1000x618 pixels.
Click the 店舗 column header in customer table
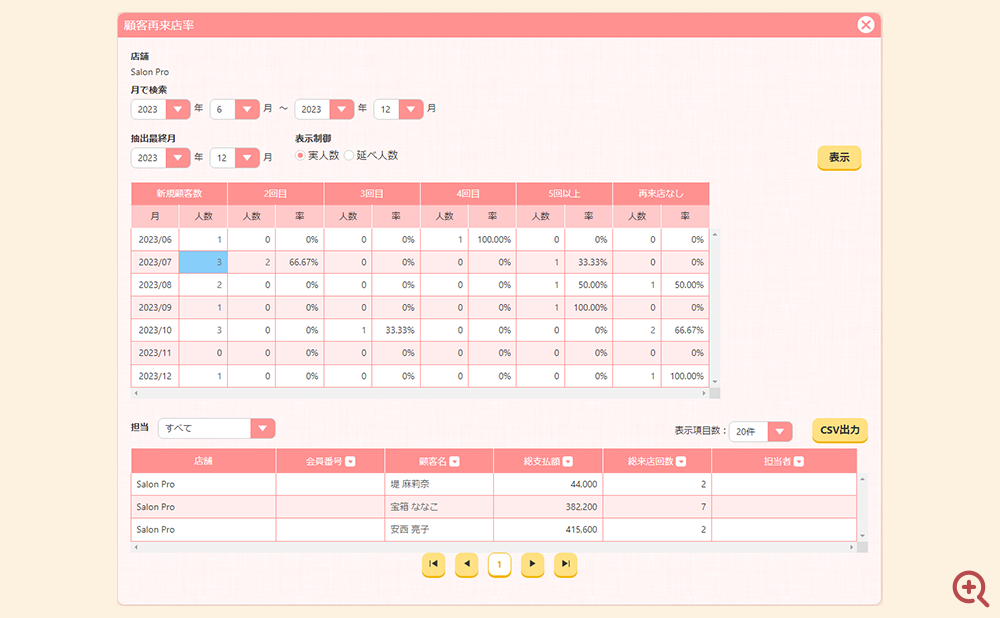(x=203, y=461)
